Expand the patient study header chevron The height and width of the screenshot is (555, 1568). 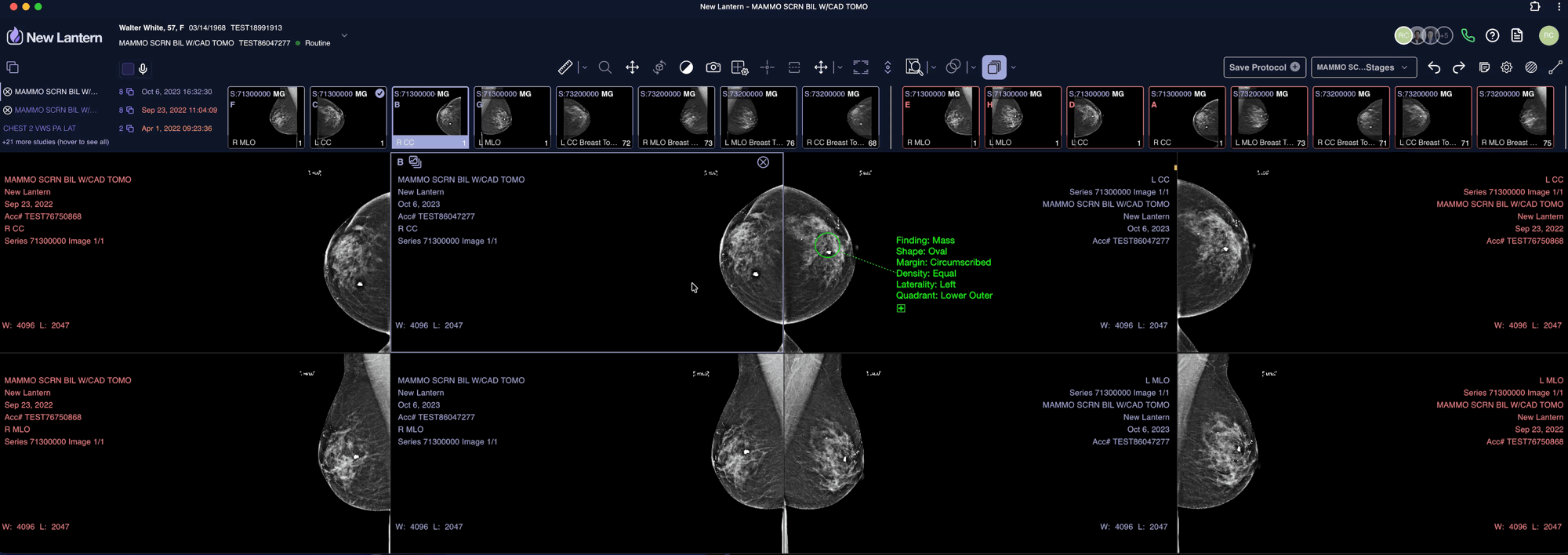(344, 35)
